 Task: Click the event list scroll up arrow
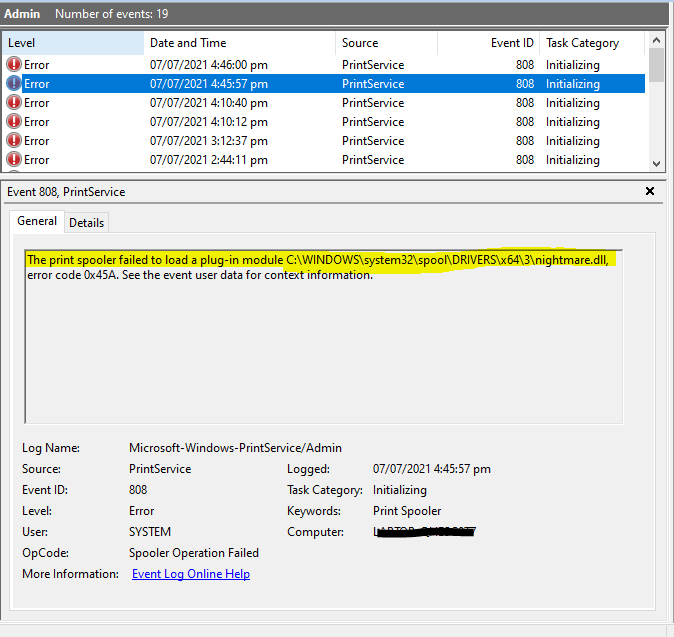[x=656, y=40]
